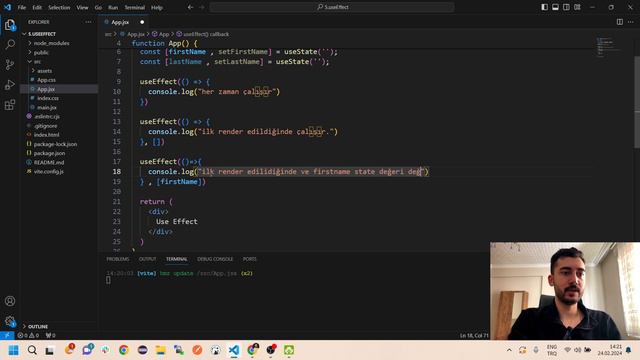Open the Help menu

pos(157,7)
